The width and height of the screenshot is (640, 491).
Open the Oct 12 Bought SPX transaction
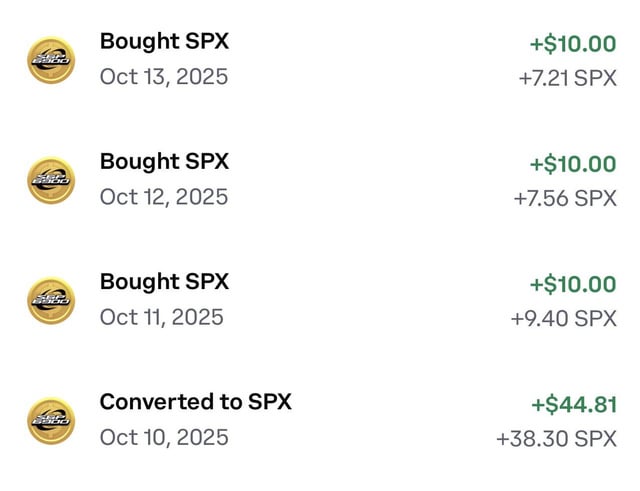tap(164, 162)
